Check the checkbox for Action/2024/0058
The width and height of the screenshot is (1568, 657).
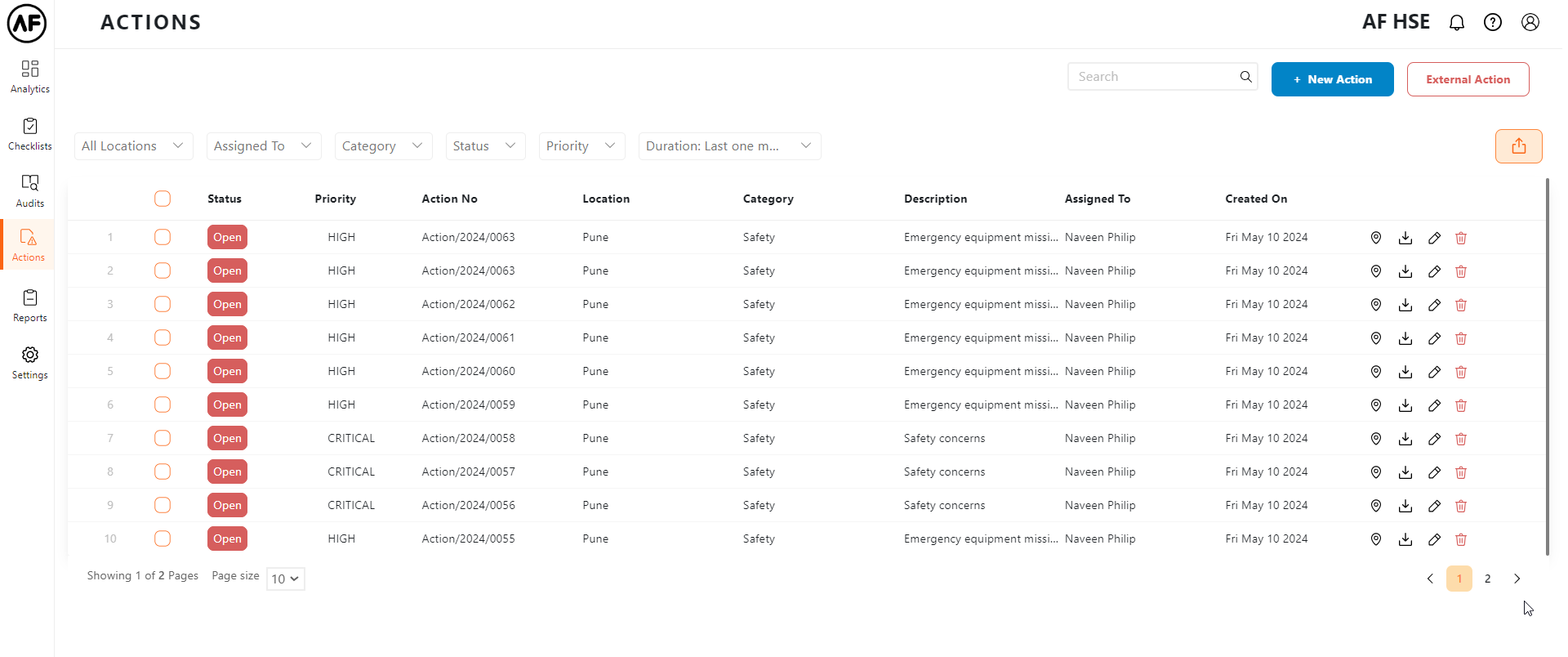coord(163,438)
